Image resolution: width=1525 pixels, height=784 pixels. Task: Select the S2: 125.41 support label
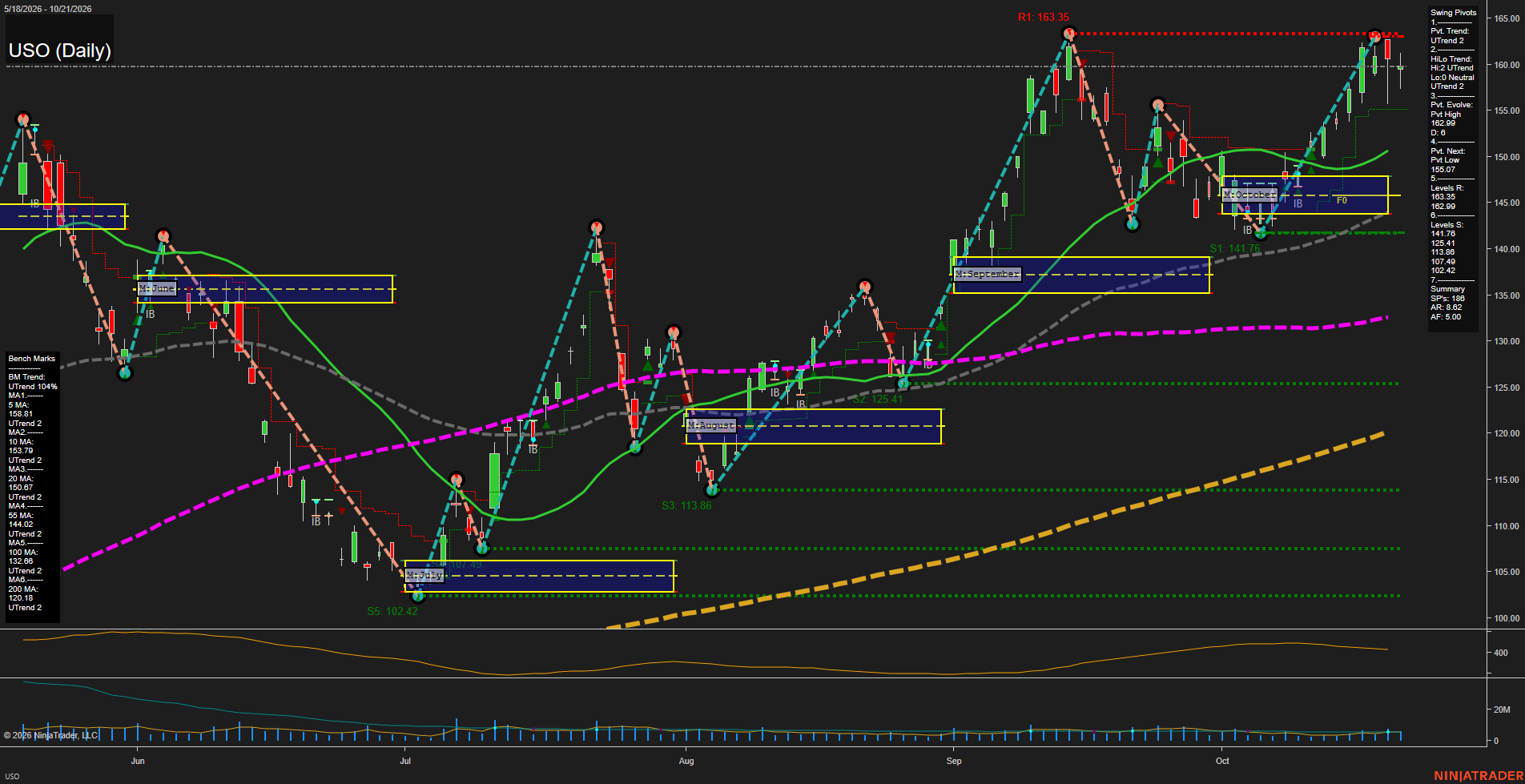pos(878,399)
